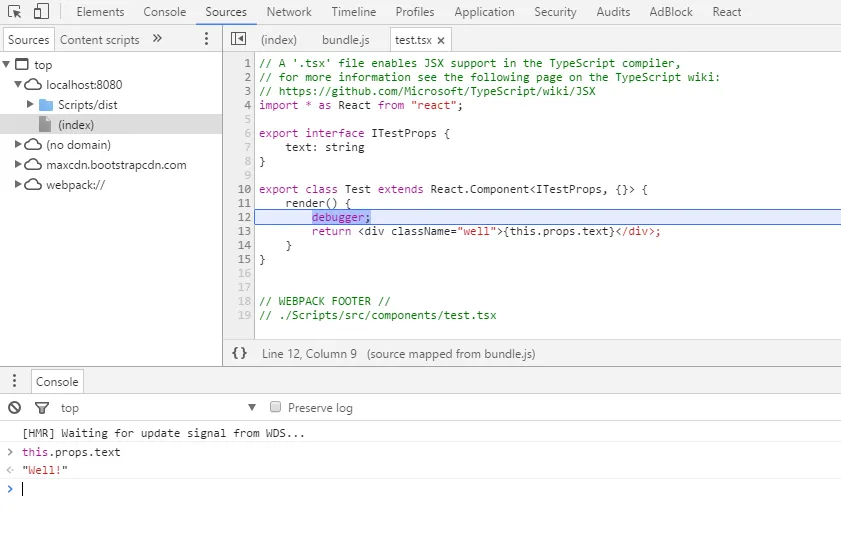Image resolution: width=841 pixels, height=533 pixels.
Task: Click the top frame icon
Action: (21, 65)
